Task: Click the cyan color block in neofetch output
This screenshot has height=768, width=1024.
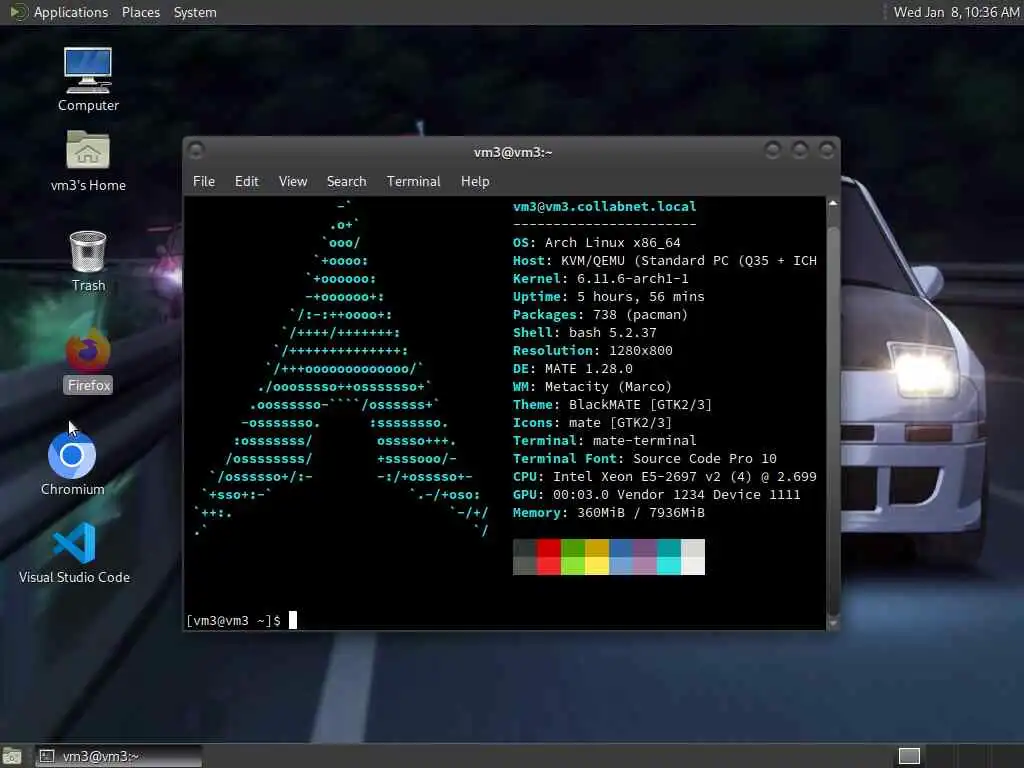Action: click(669, 557)
